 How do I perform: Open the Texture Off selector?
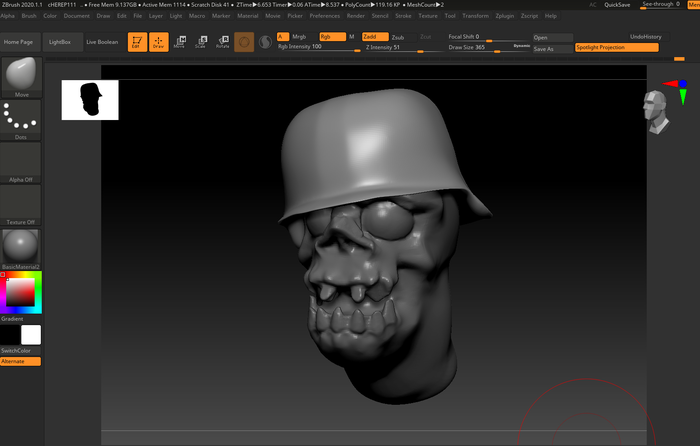tap(21, 204)
